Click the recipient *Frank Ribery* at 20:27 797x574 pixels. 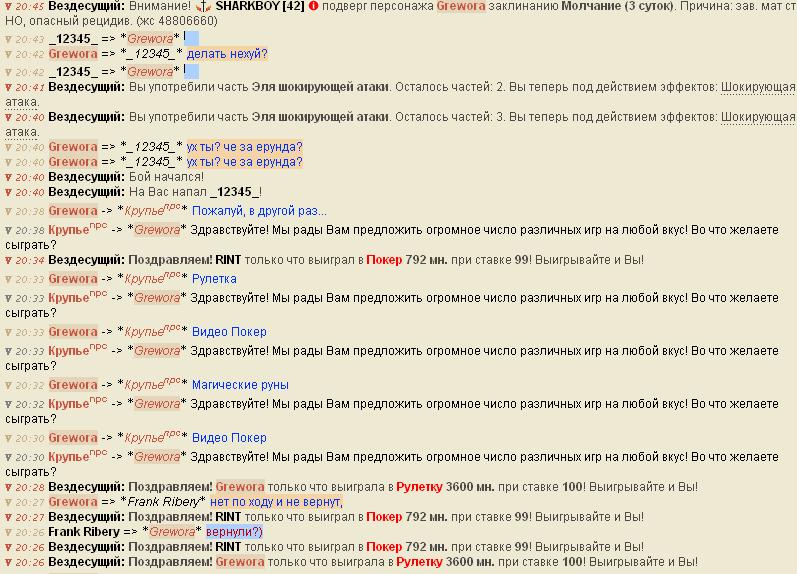pos(163,502)
